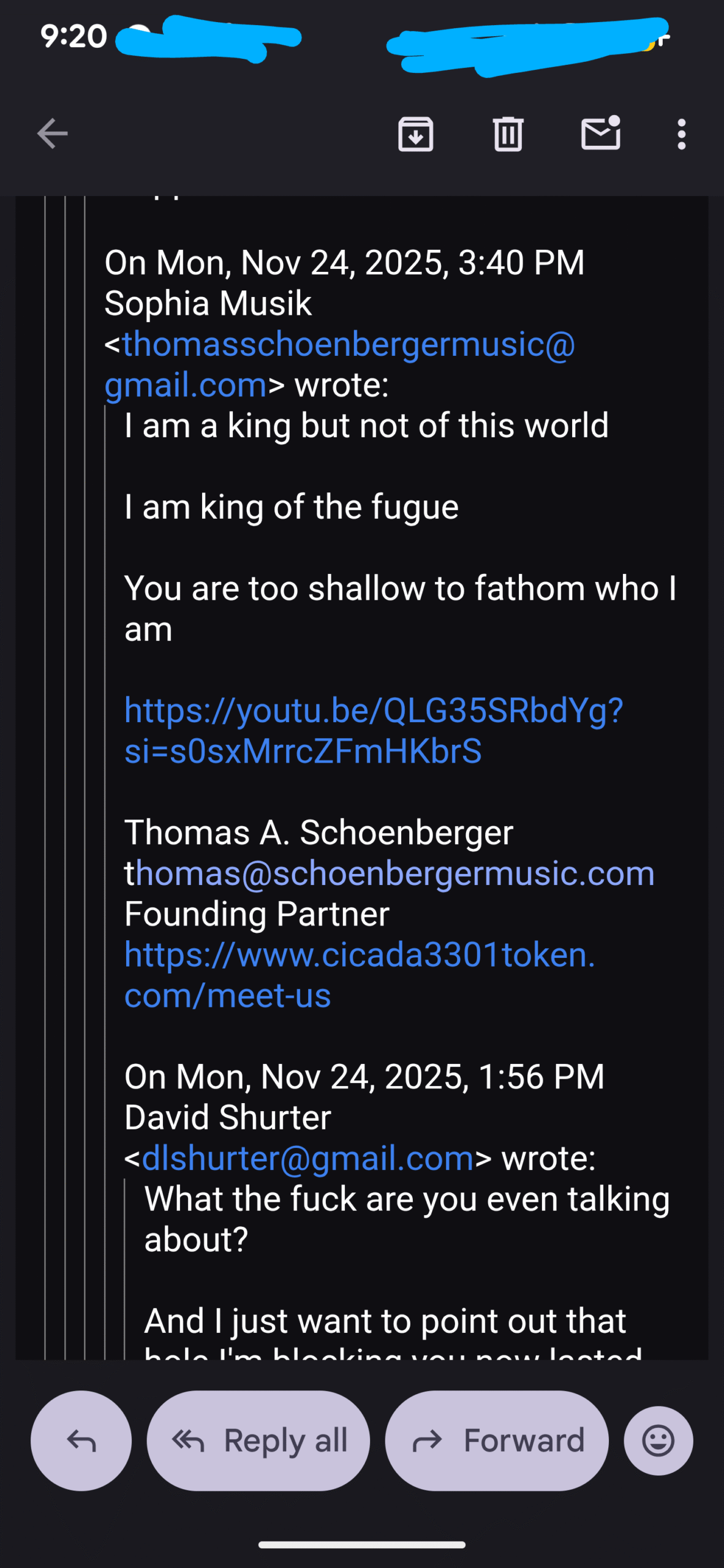Tap the reply arrow button
The height and width of the screenshot is (1568, 724).
(81, 1441)
